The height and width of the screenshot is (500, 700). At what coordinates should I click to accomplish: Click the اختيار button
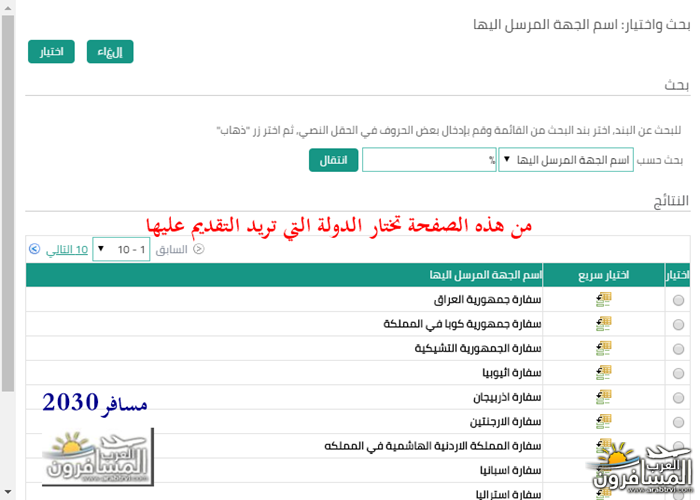tap(51, 52)
